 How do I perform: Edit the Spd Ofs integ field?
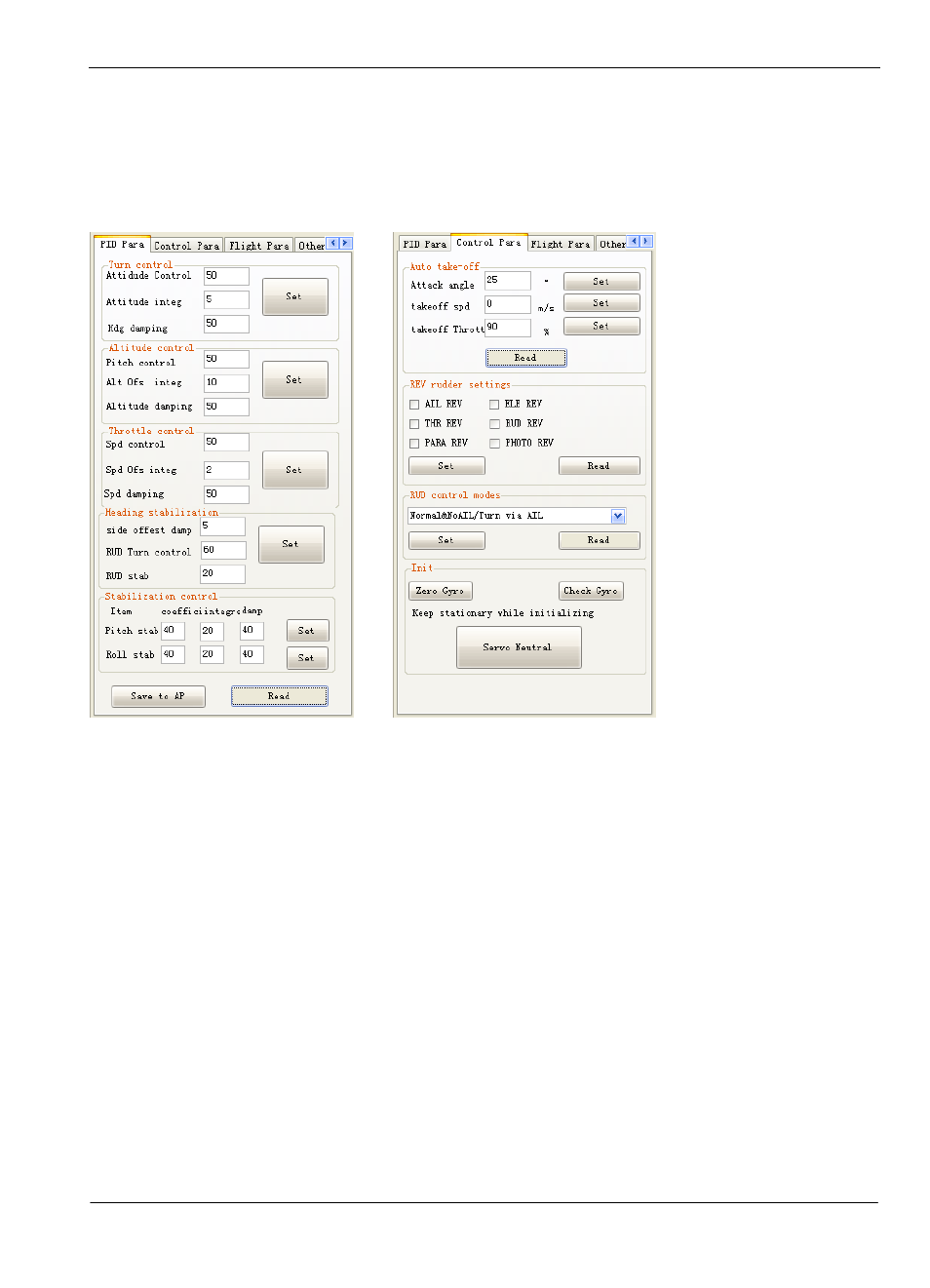226,470
